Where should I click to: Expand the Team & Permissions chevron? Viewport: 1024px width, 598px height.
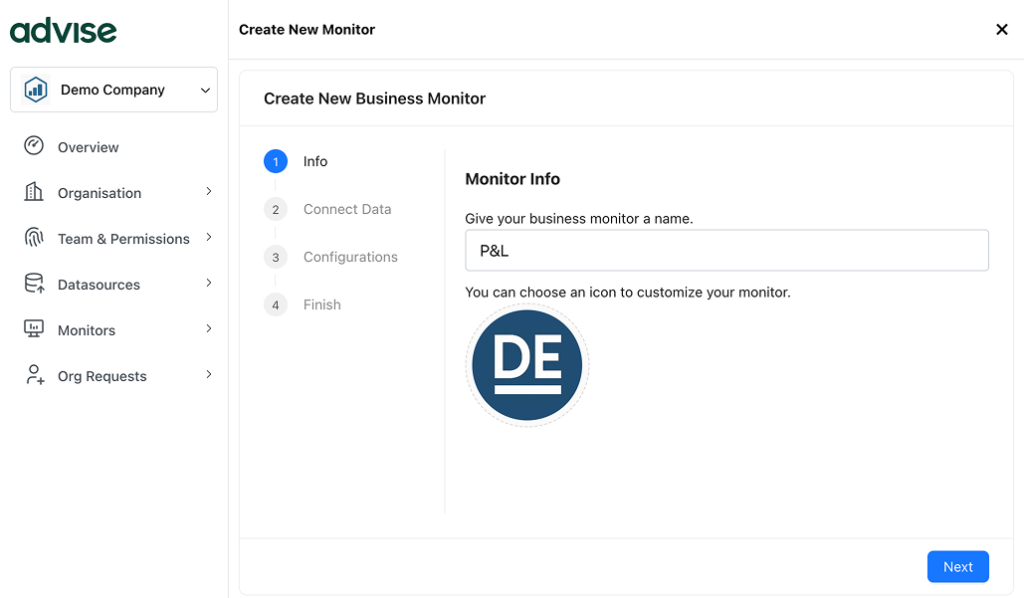click(208, 237)
